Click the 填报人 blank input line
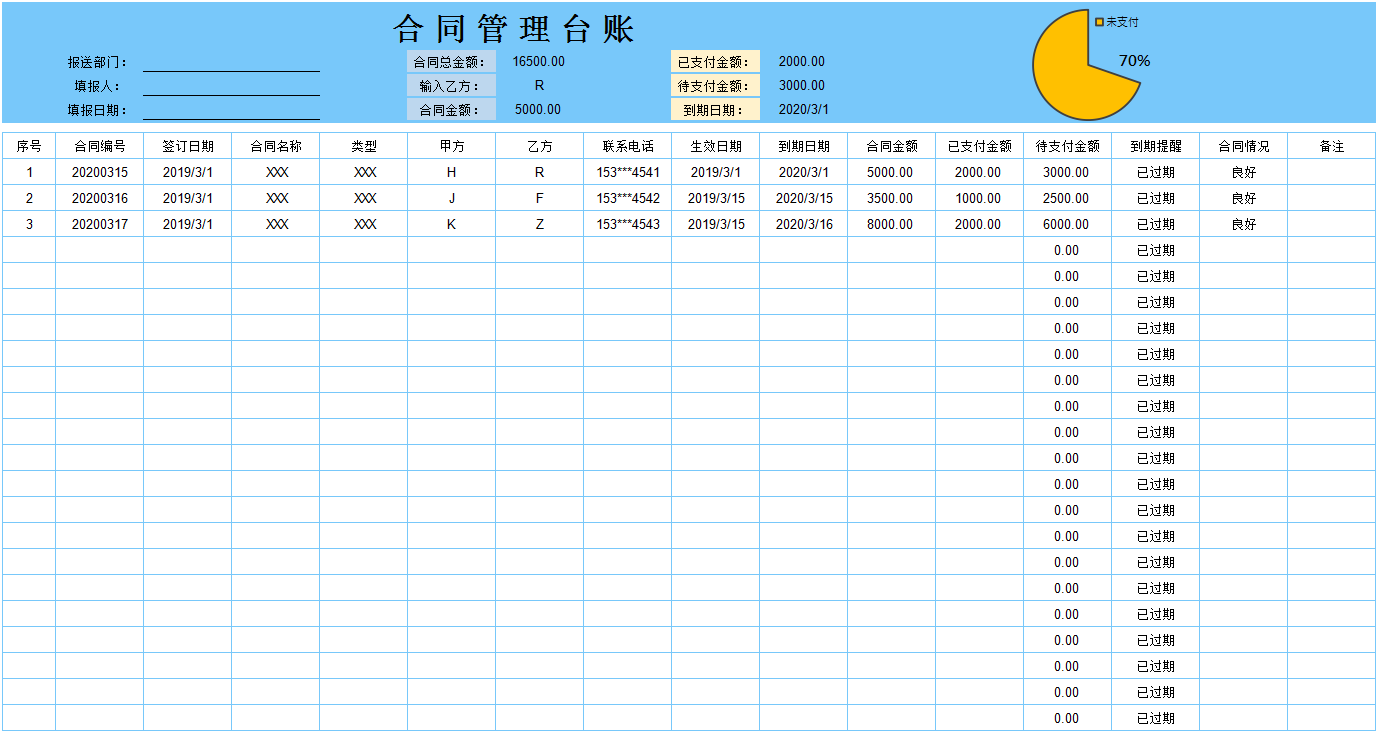1380x734 pixels. pos(231,86)
